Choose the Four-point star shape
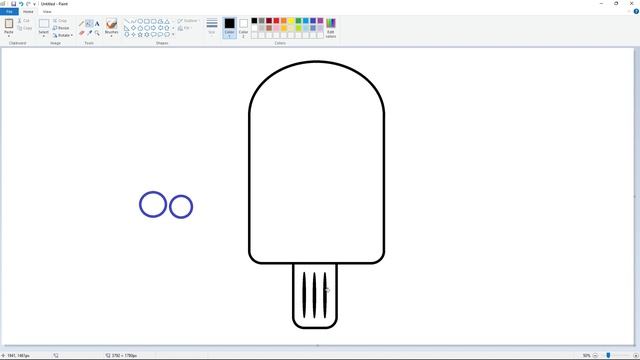 (x=133, y=35)
